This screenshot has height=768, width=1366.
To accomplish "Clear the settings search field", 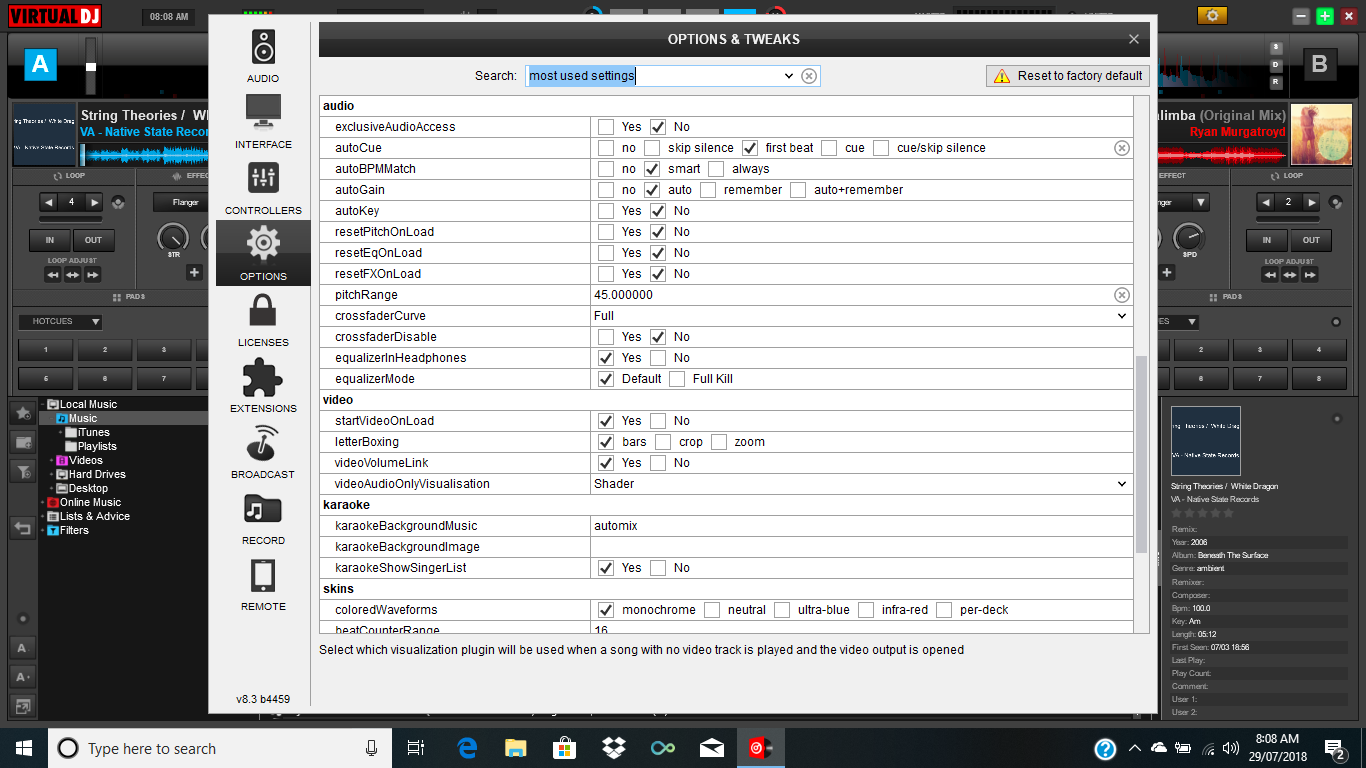I will (809, 76).
